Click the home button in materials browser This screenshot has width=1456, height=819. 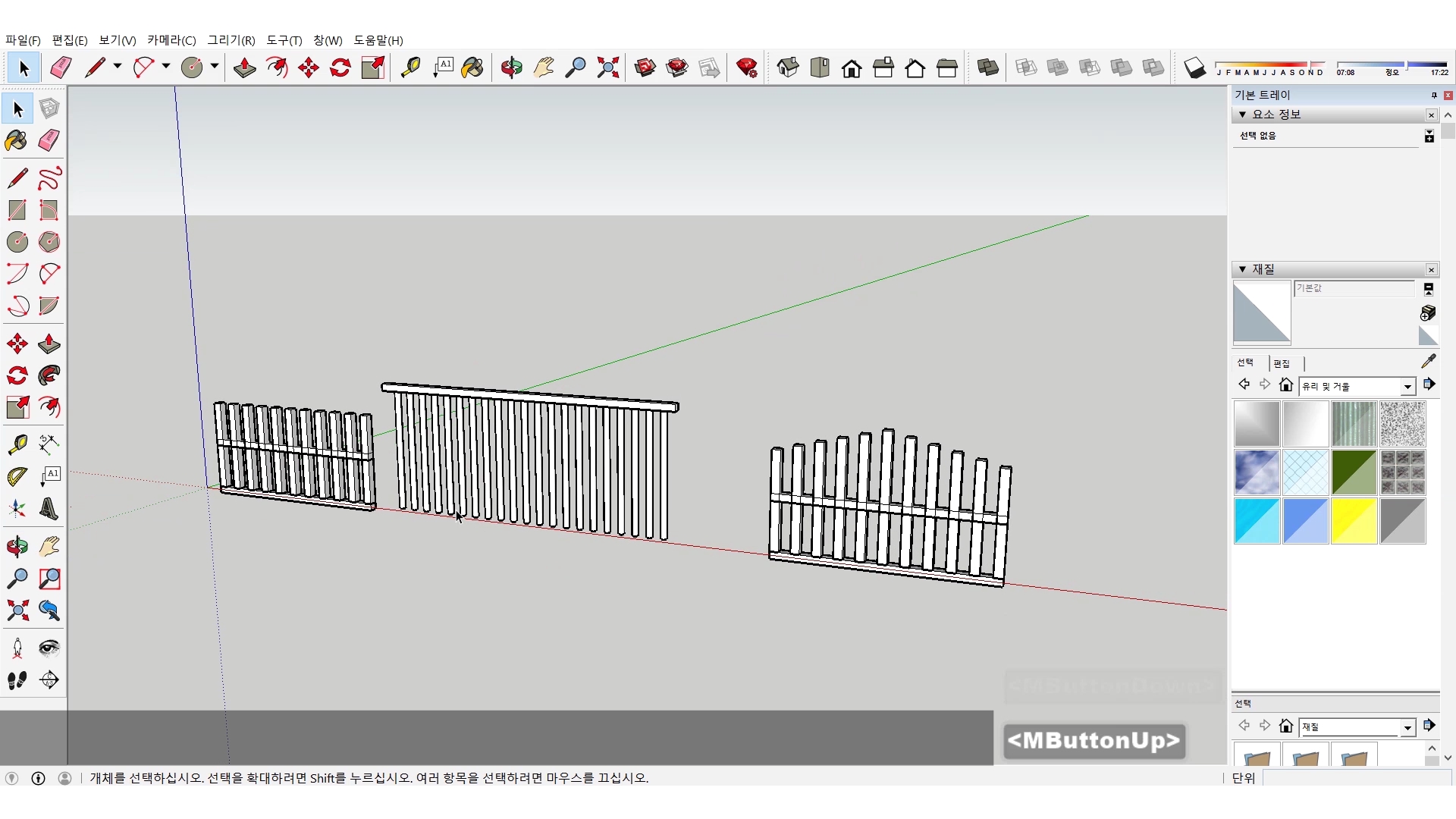pyautogui.click(x=1285, y=385)
